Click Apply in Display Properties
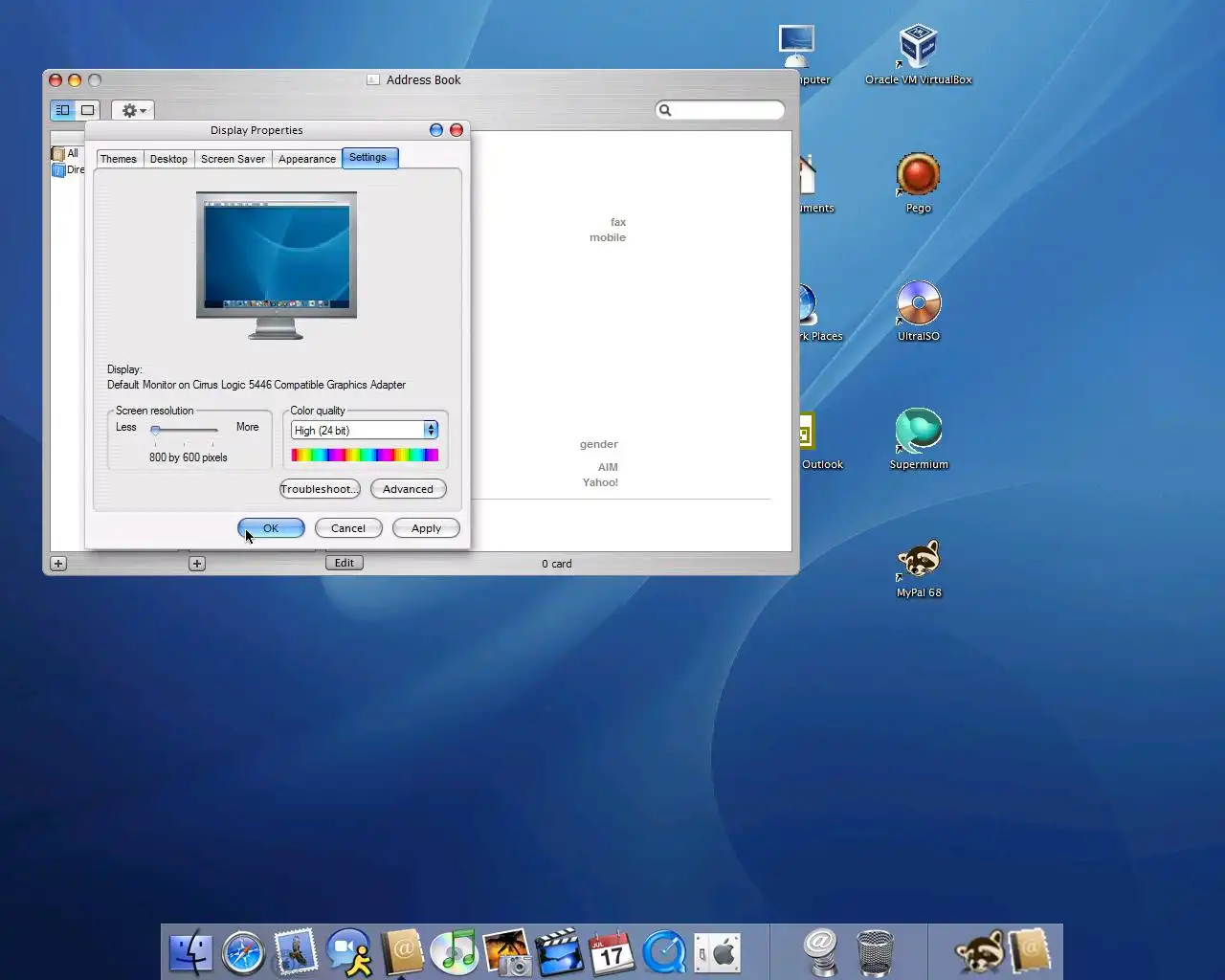 [x=426, y=528]
